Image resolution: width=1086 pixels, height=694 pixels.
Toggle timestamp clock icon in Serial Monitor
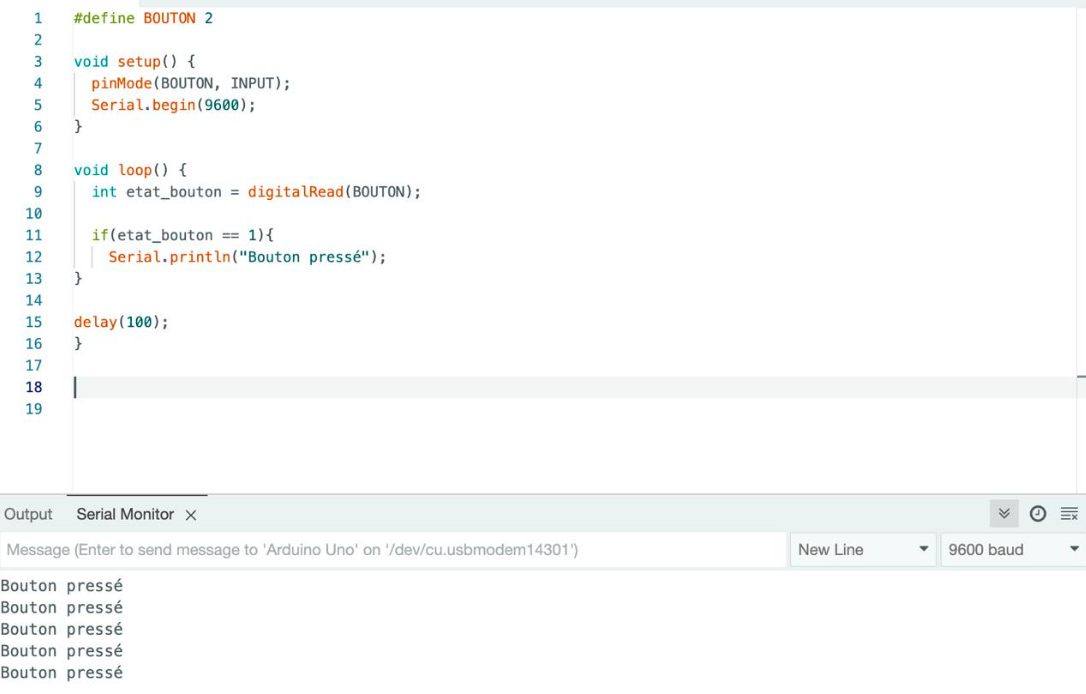tap(1038, 514)
